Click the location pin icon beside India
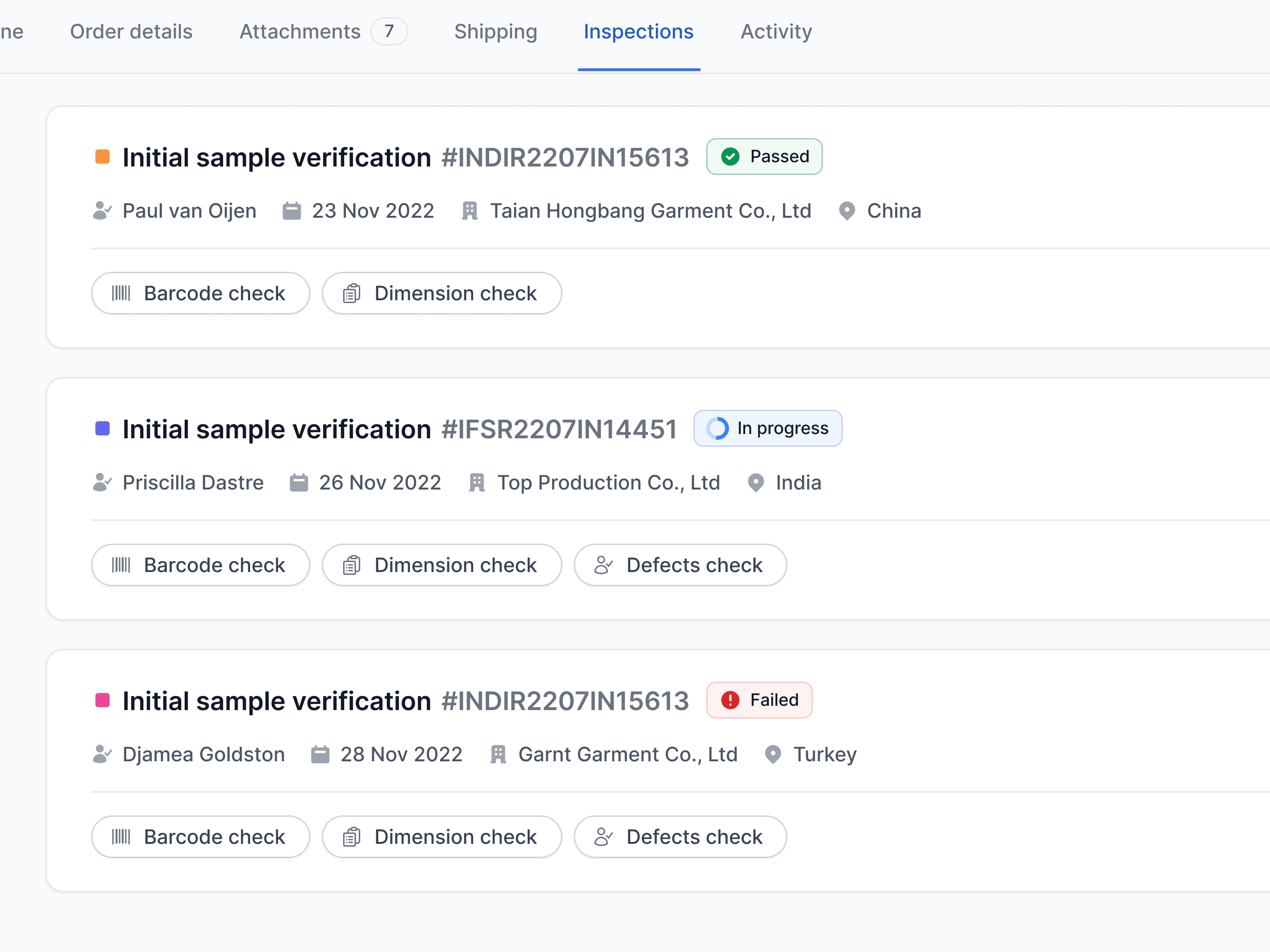 (x=755, y=482)
